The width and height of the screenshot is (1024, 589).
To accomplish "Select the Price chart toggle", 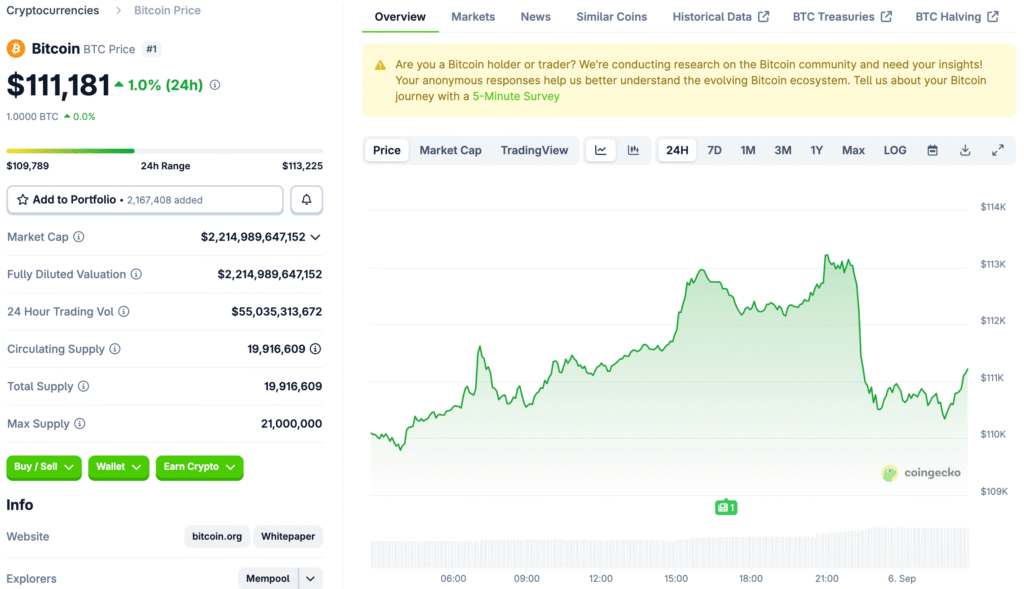I will (x=387, y=150).
